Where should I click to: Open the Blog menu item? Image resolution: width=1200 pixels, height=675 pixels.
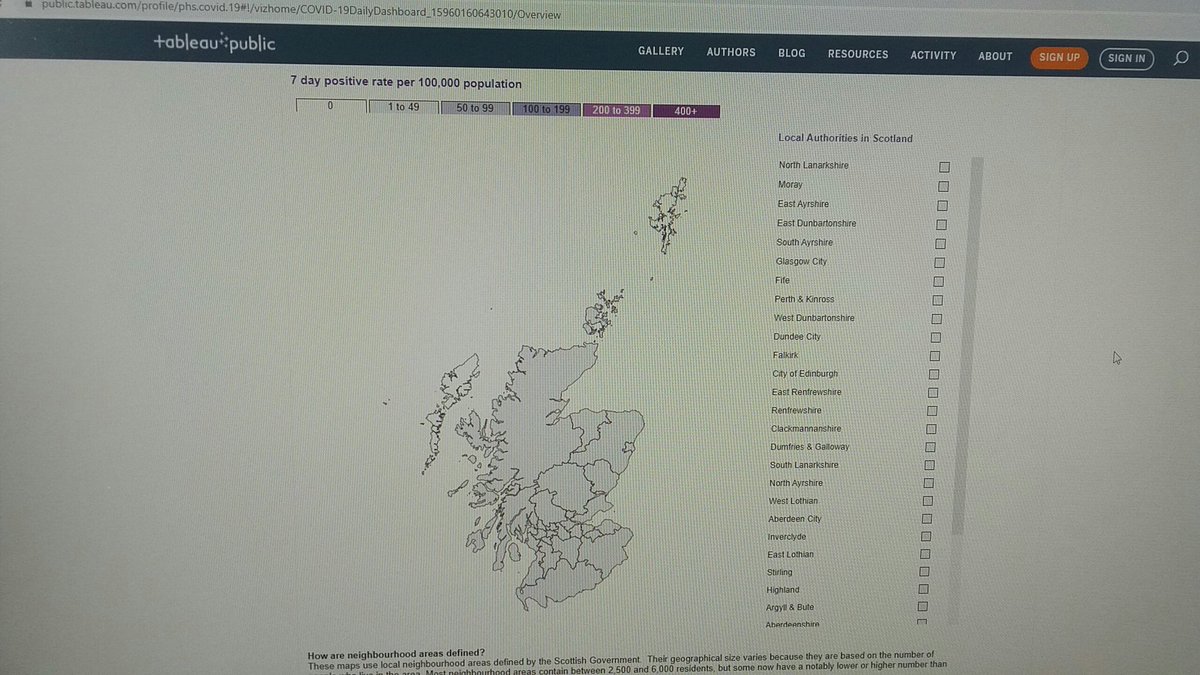(792, 53)
